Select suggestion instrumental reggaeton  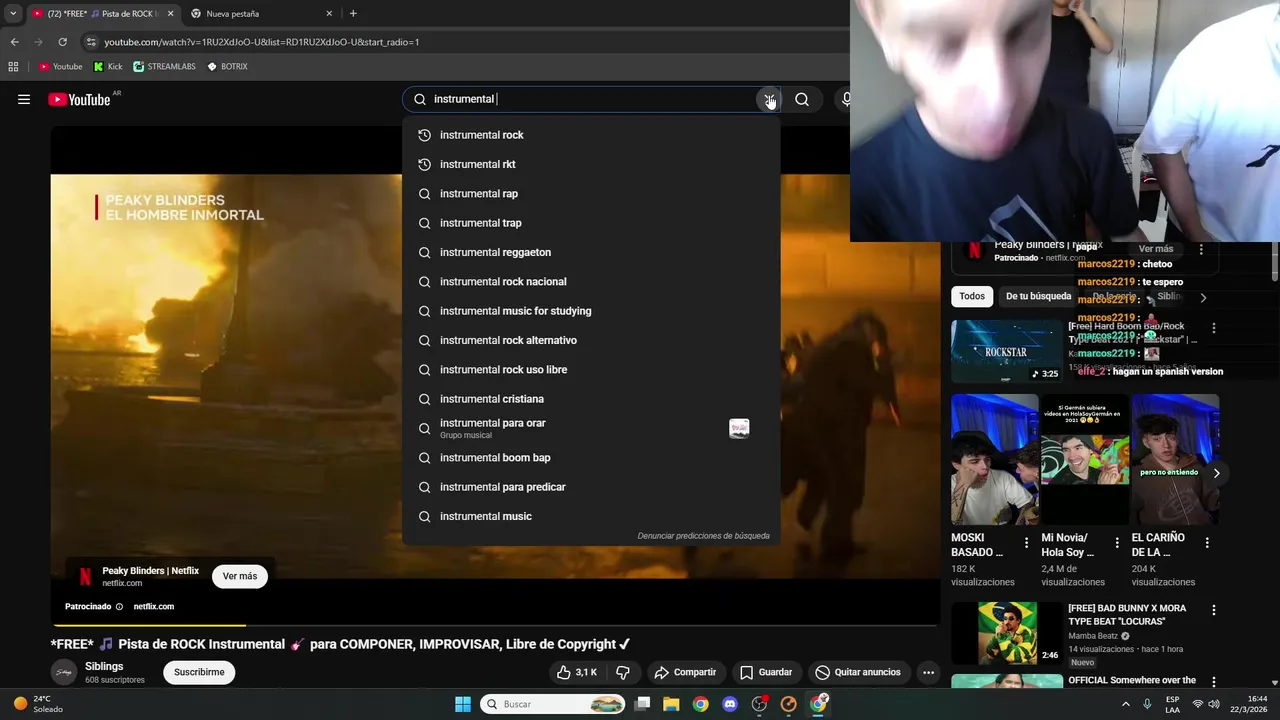[x=591, y=252]
